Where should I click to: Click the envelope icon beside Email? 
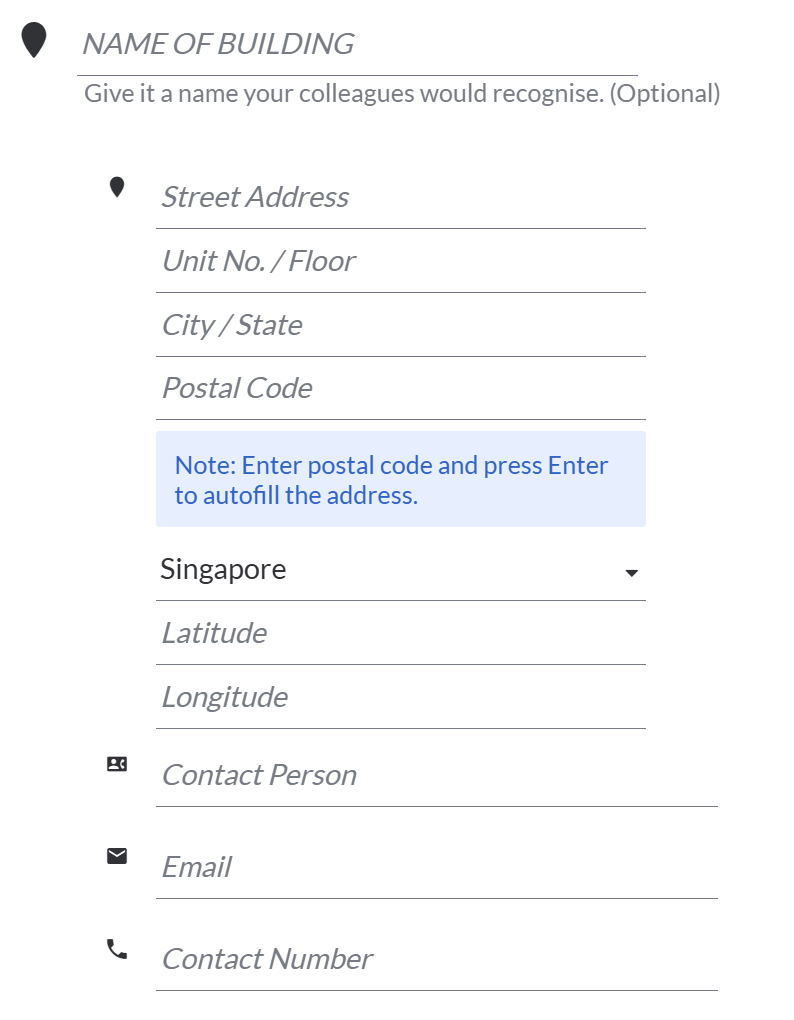click(117, 856)
